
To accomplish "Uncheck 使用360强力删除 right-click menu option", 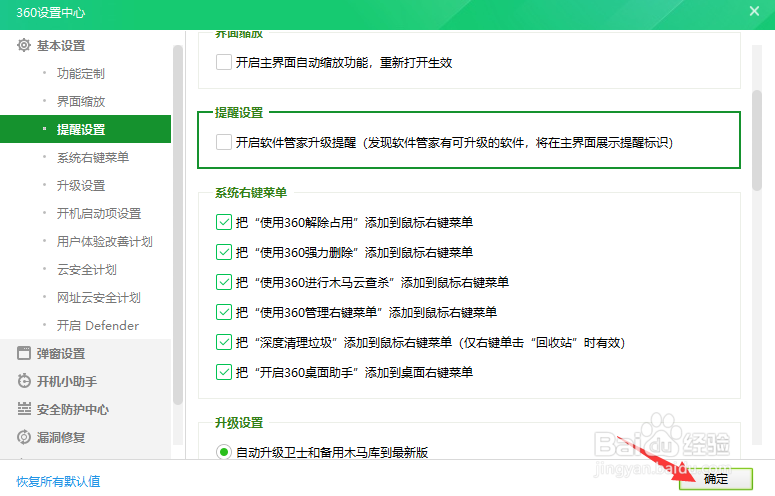I will [224, 252].
